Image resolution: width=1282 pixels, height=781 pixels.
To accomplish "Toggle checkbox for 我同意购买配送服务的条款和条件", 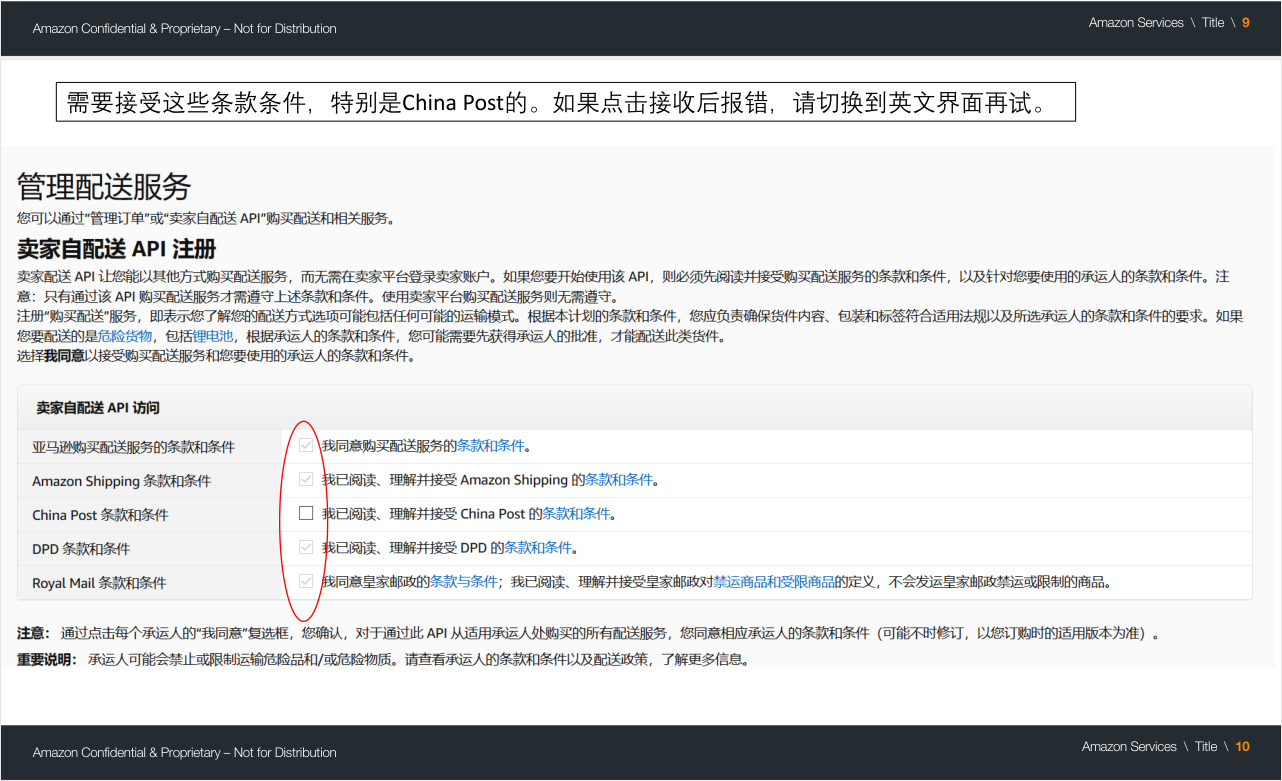I will coord(306,445).
